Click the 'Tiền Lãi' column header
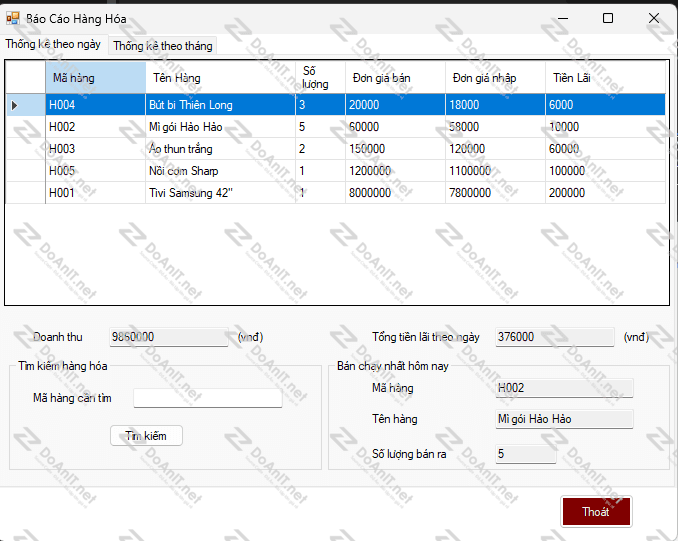Image resolution: width=678 pixels, height=541 pixels. point(604,78)
